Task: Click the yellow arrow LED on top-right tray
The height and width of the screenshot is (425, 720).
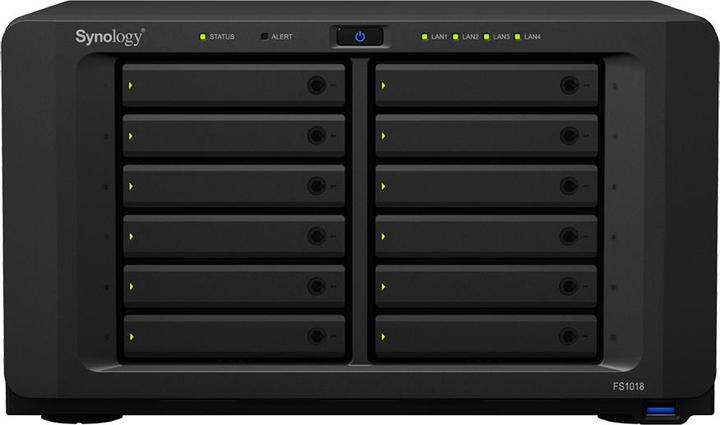Action: tap(383, 85)
